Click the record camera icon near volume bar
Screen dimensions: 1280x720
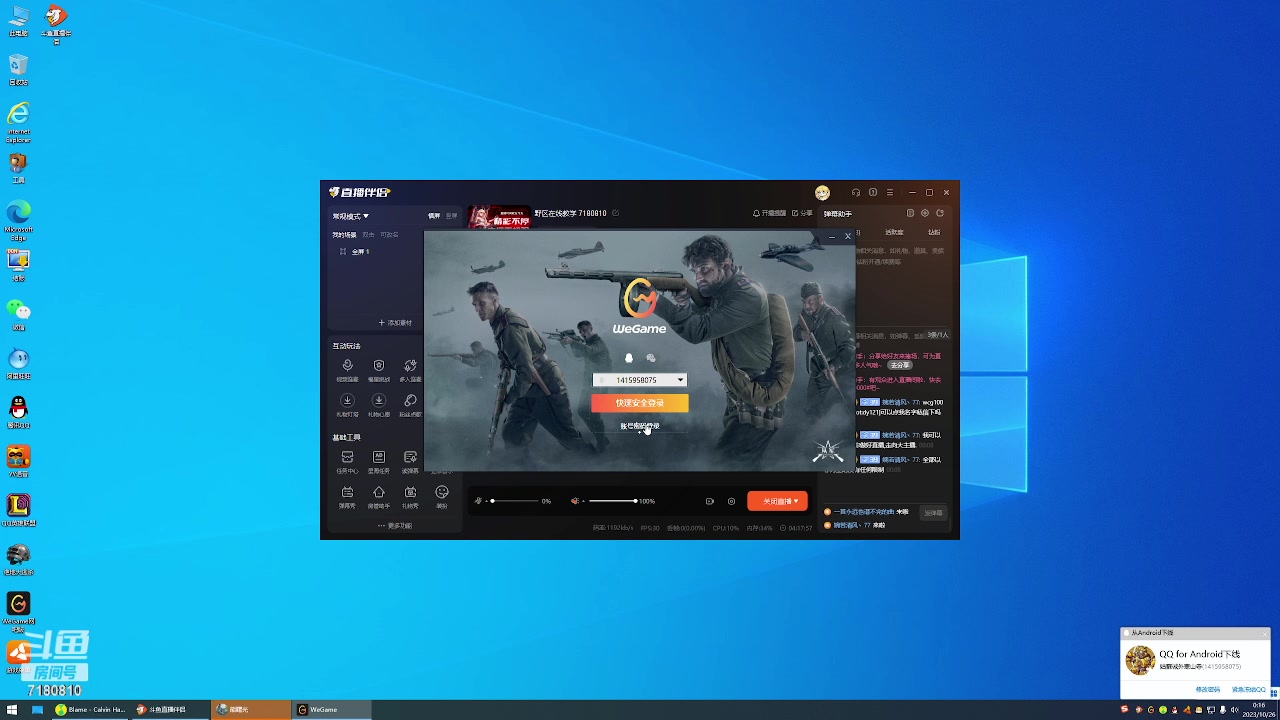click(x=710, y=501)
